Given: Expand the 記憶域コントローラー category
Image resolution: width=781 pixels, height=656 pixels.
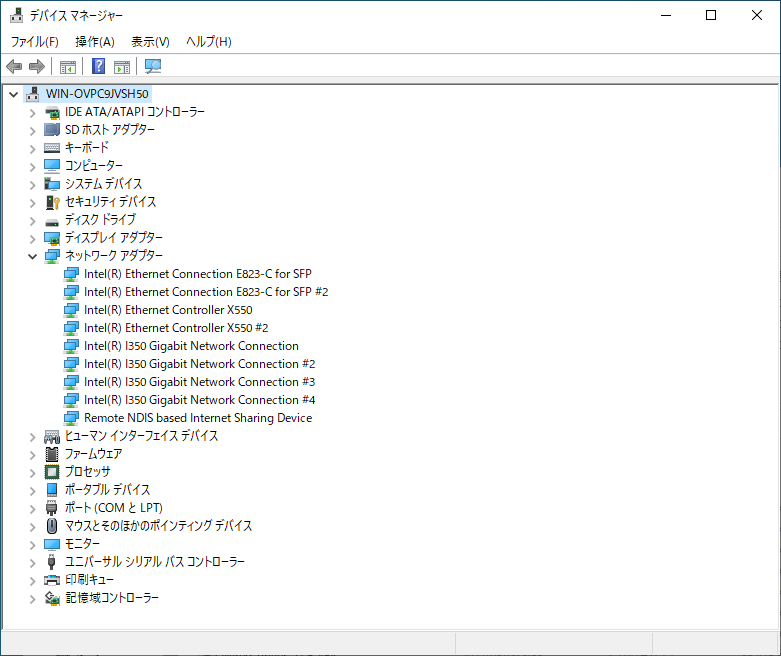Looking at the screenshot, I should (x=32, y=599).
